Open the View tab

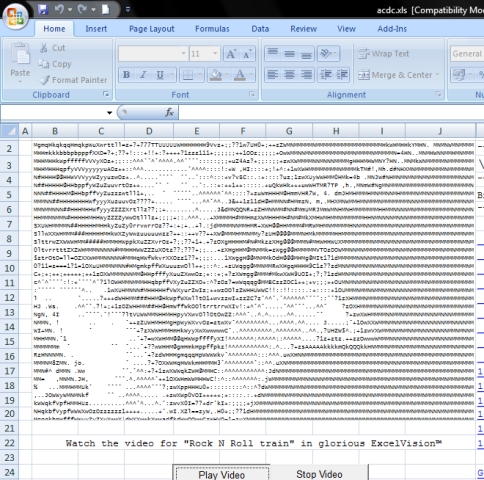(346, 29)
